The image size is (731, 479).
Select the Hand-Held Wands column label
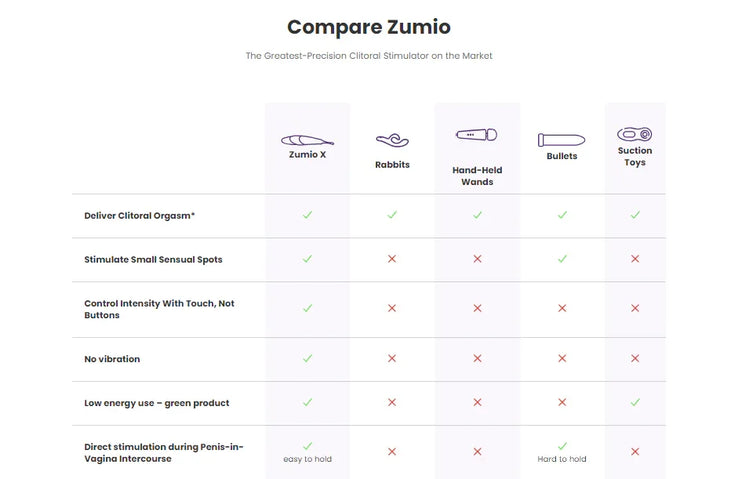[477, 176]
